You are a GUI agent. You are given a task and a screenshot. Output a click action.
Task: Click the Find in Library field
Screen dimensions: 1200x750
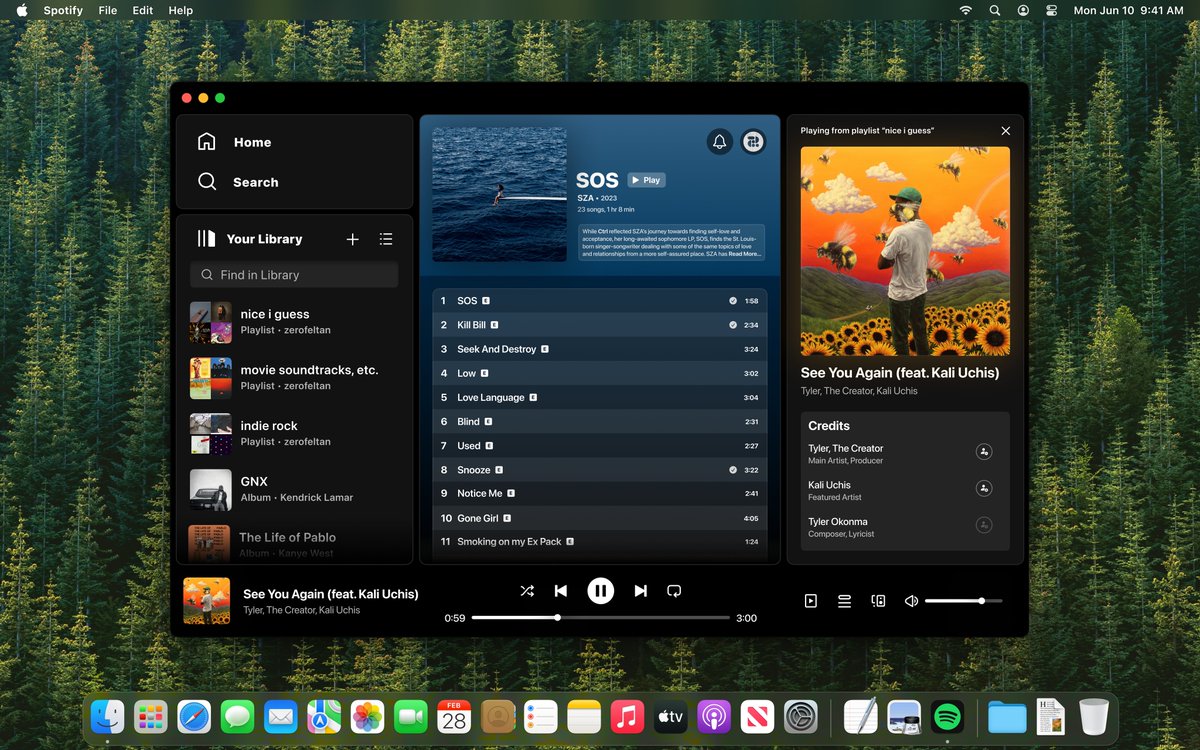coord(294,274)
